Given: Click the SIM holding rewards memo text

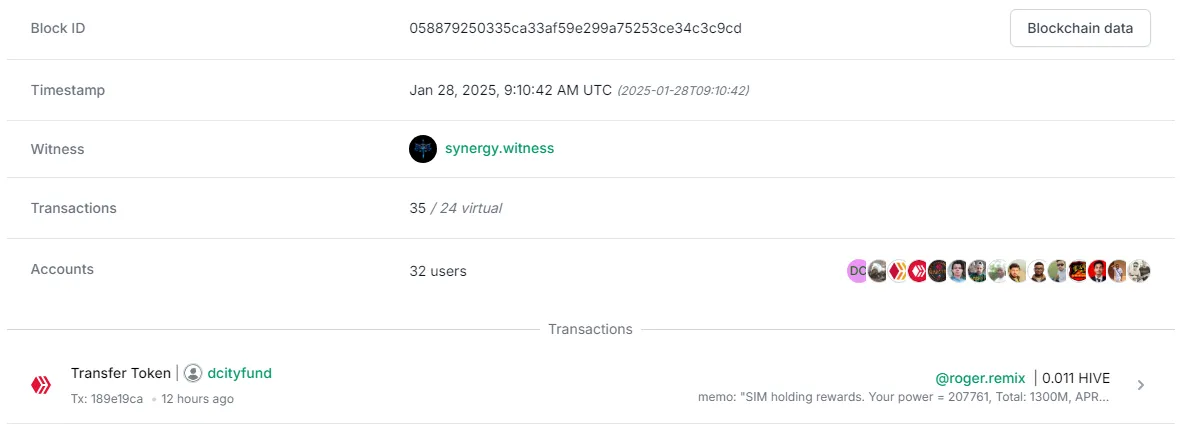Looking at the screenshot, I should tap(904, 397).
